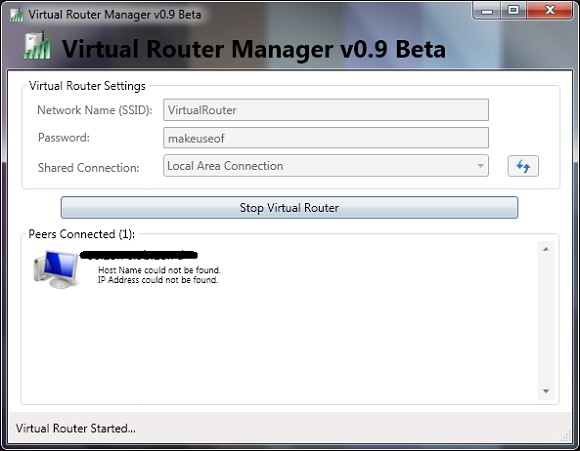
Task: Click the Virtual Router title bar app icon
Action: (x=16, y=15)
